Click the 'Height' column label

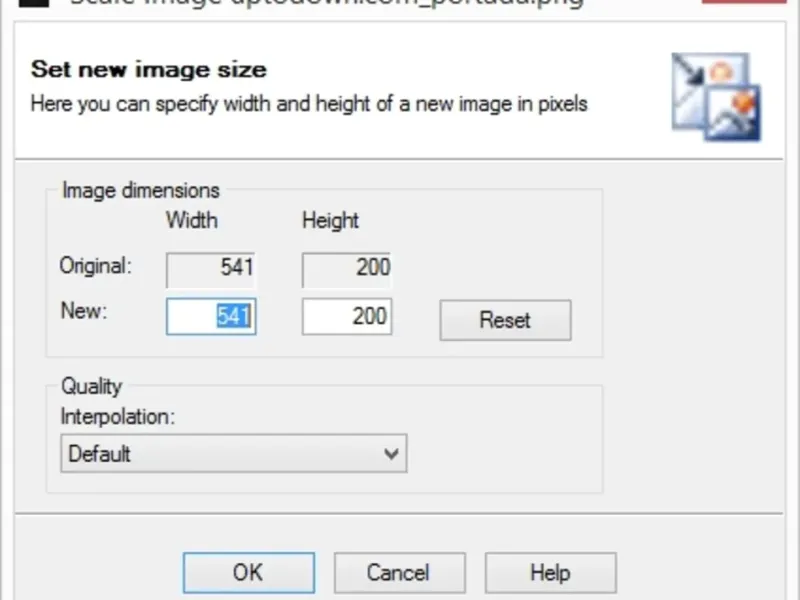point(331,220)
